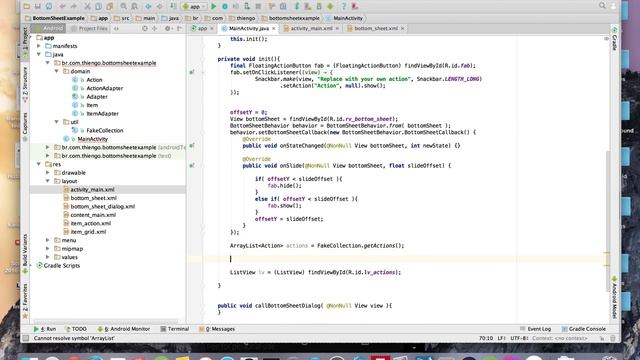Collapse the util package
Image resolution: width=640 pixels, height=360 pixels.
coord(57,122)
